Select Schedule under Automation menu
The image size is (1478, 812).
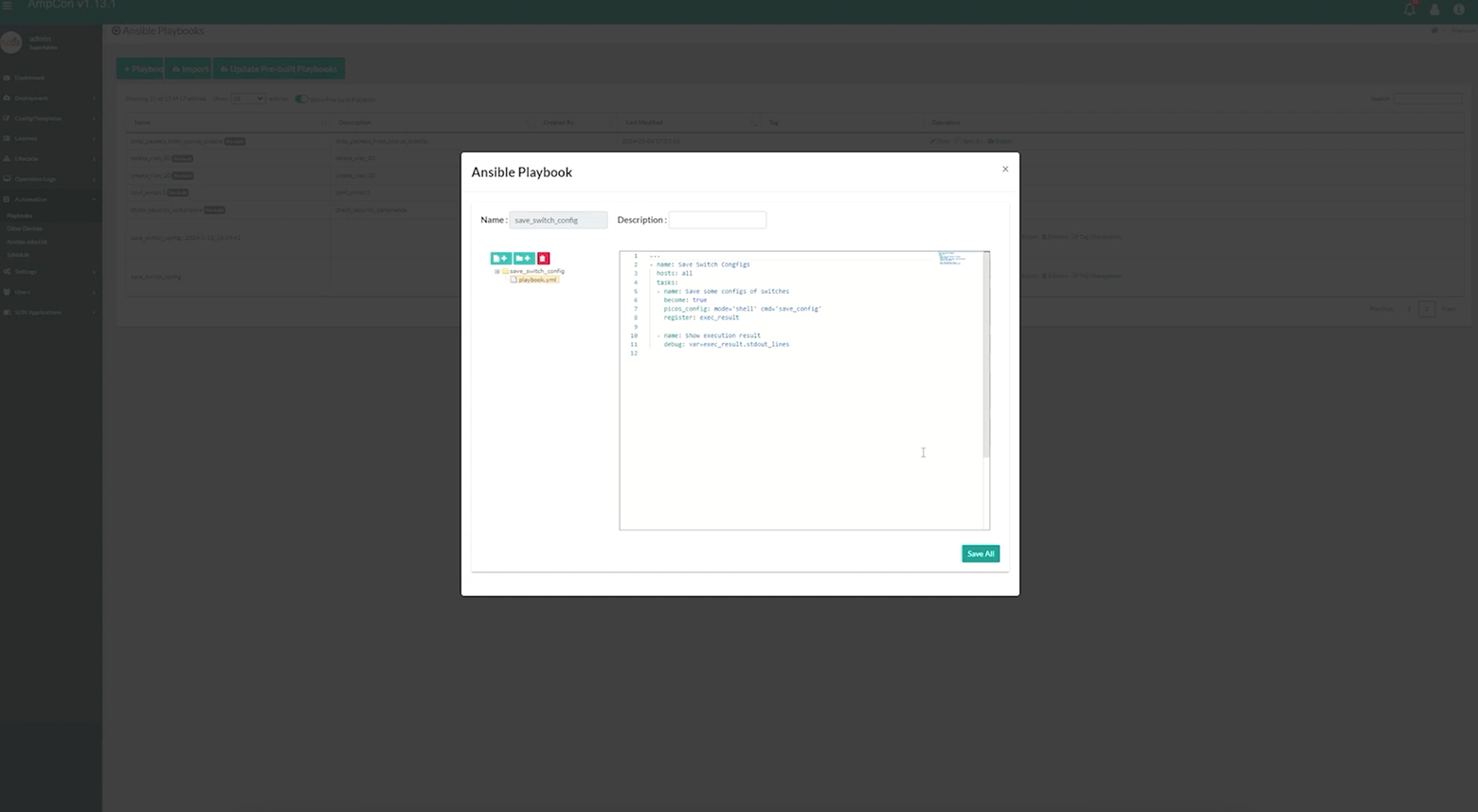[20, 254]
